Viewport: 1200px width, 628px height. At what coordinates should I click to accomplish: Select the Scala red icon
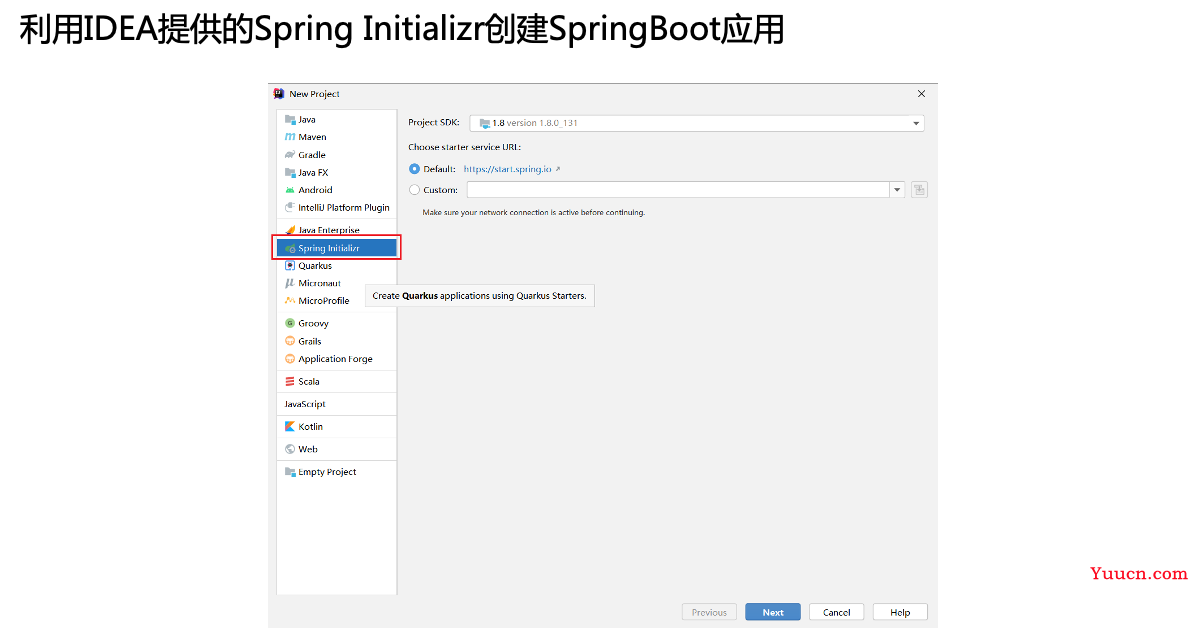(290, 381)
